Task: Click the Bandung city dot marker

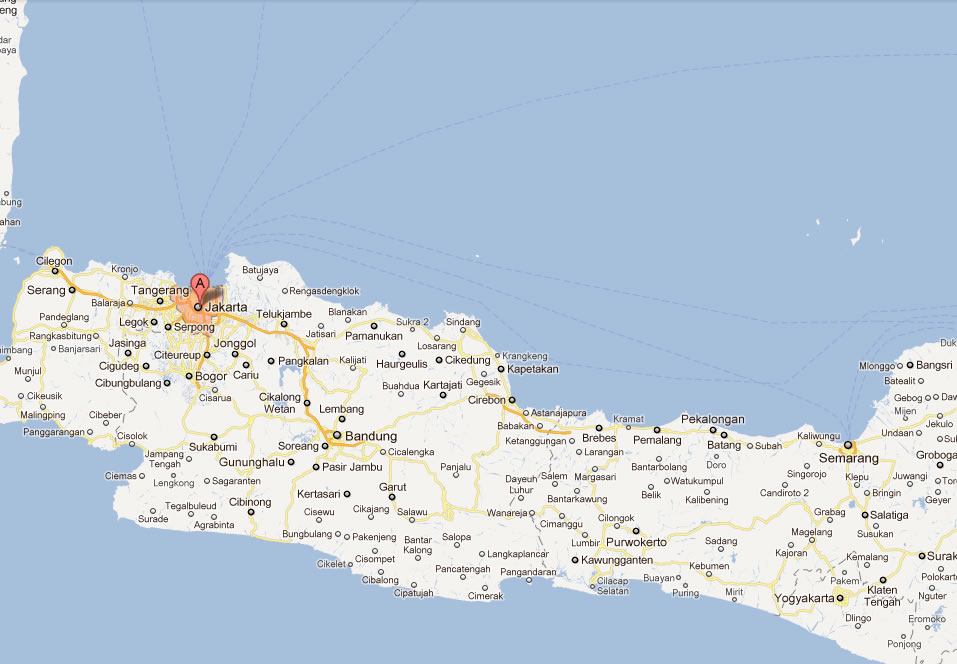Action: click(x=337, y=435)
